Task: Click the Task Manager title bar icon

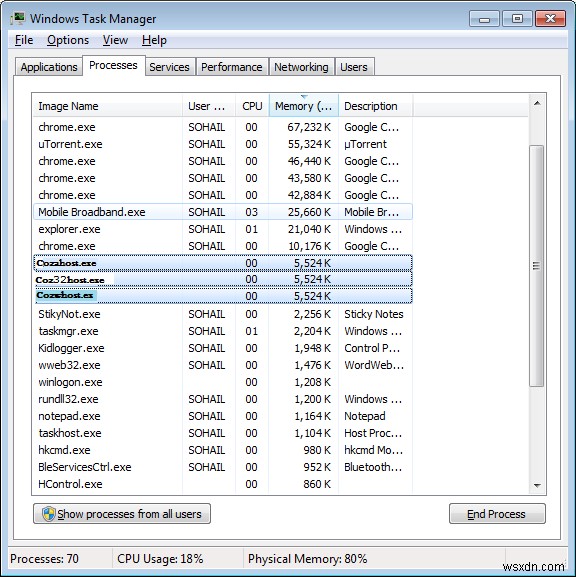Action: tap(18, 18)
